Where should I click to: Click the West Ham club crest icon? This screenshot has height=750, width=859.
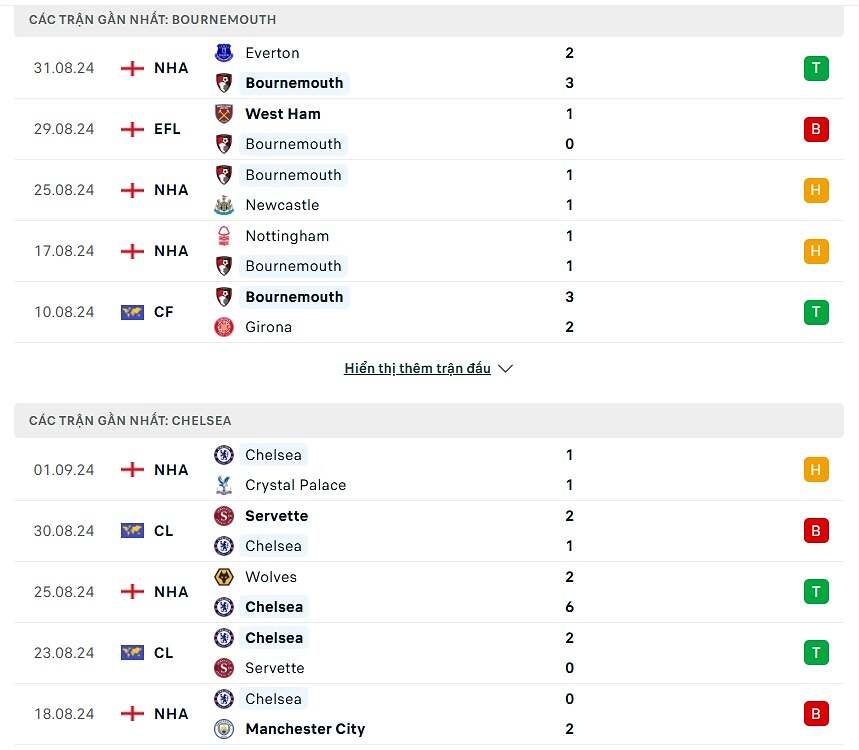(x=224, y=114)
